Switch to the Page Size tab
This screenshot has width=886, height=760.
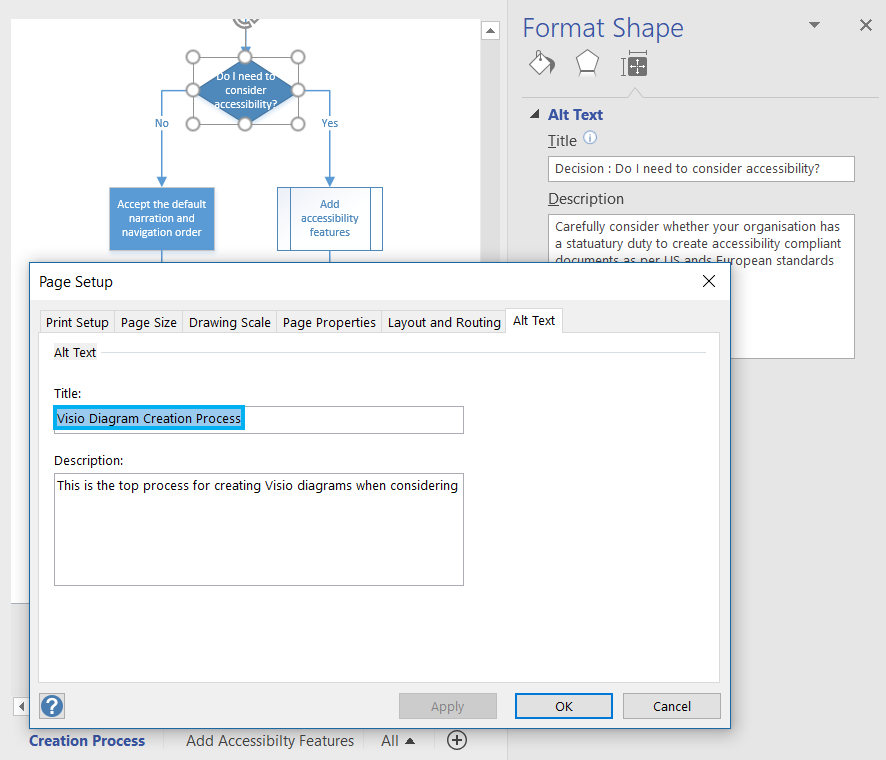[x=149, y=322]
